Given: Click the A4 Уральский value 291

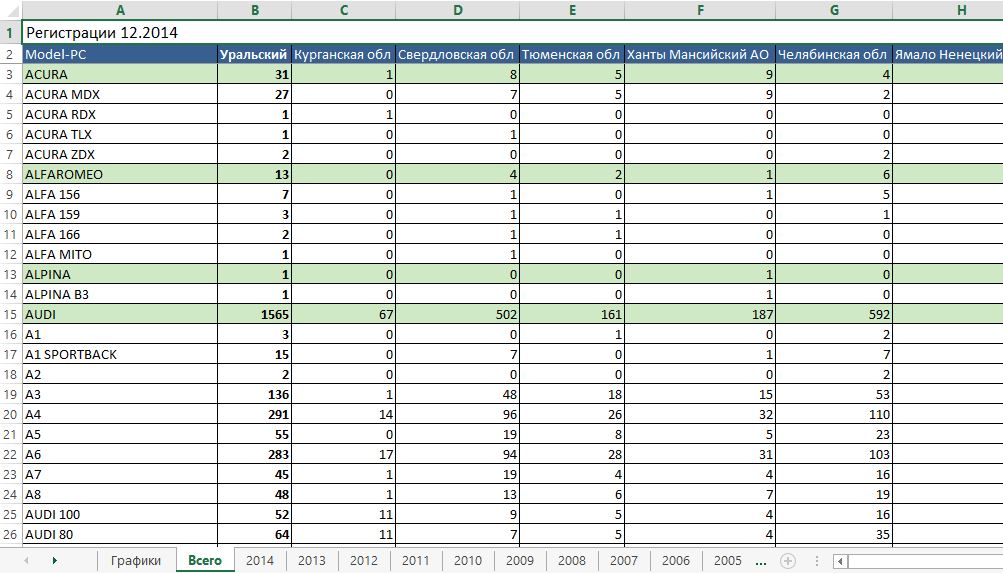Looking at the screenshot, I should point(255,414).
